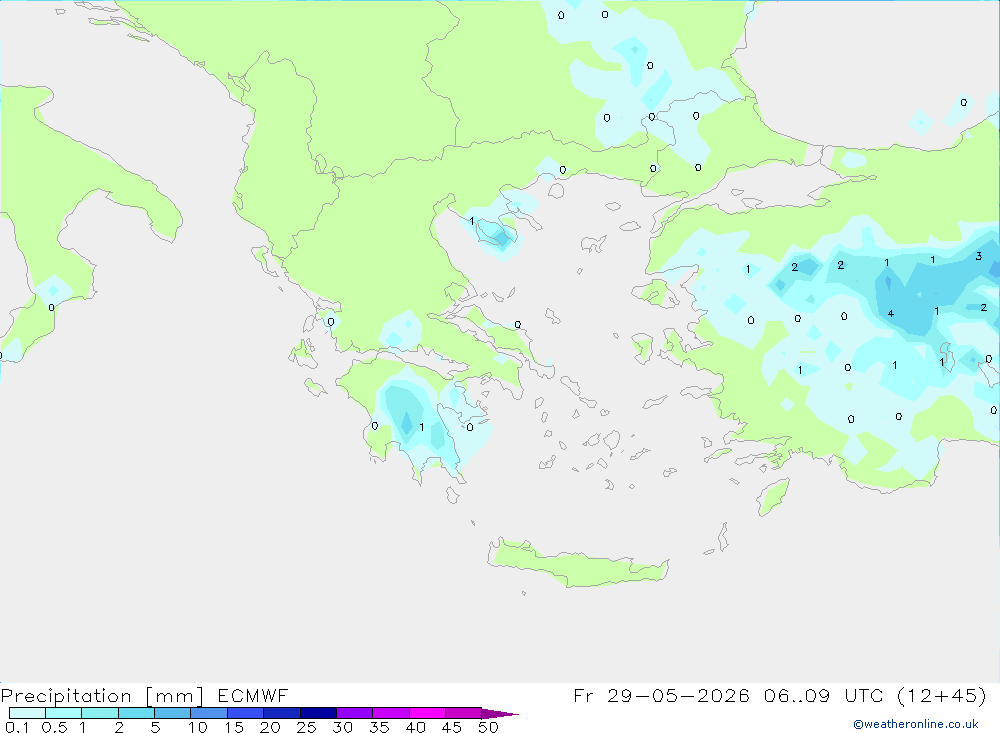Click the '20' legend scale label

[x=270, y=727]
